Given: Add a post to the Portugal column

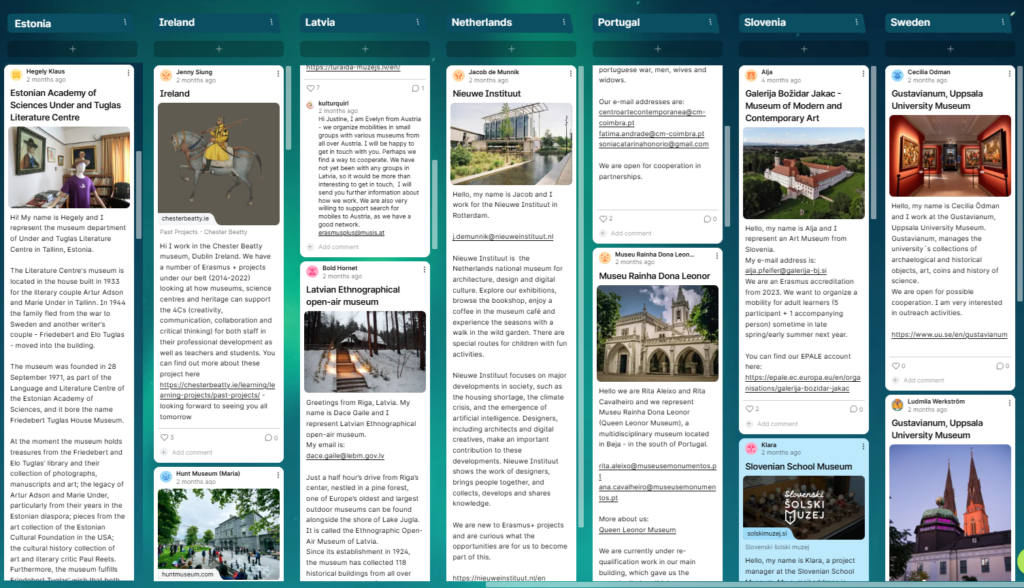Looking at the screenshot, I should point(658,49).
